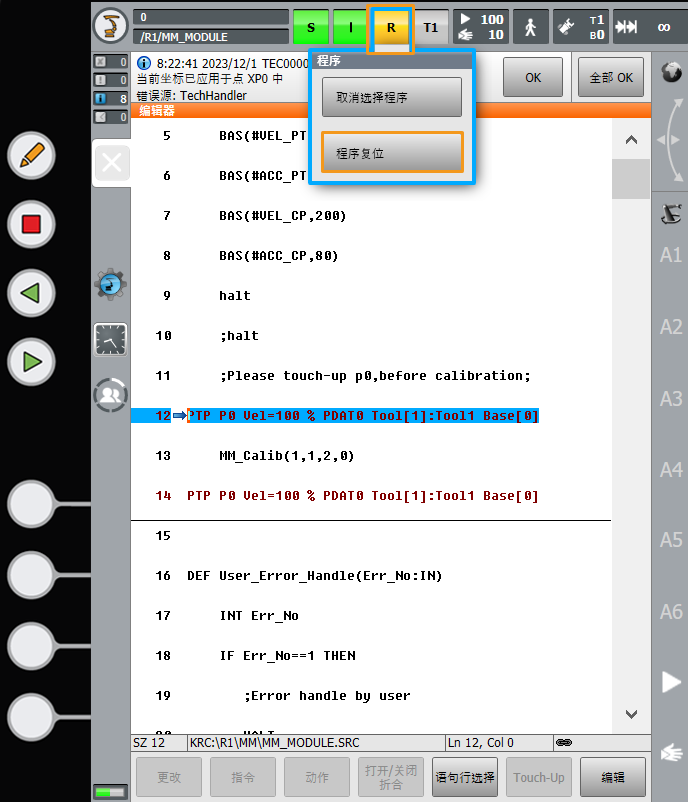
Task: Select 程序复位 in the 程序 popup
Action: 392,152
